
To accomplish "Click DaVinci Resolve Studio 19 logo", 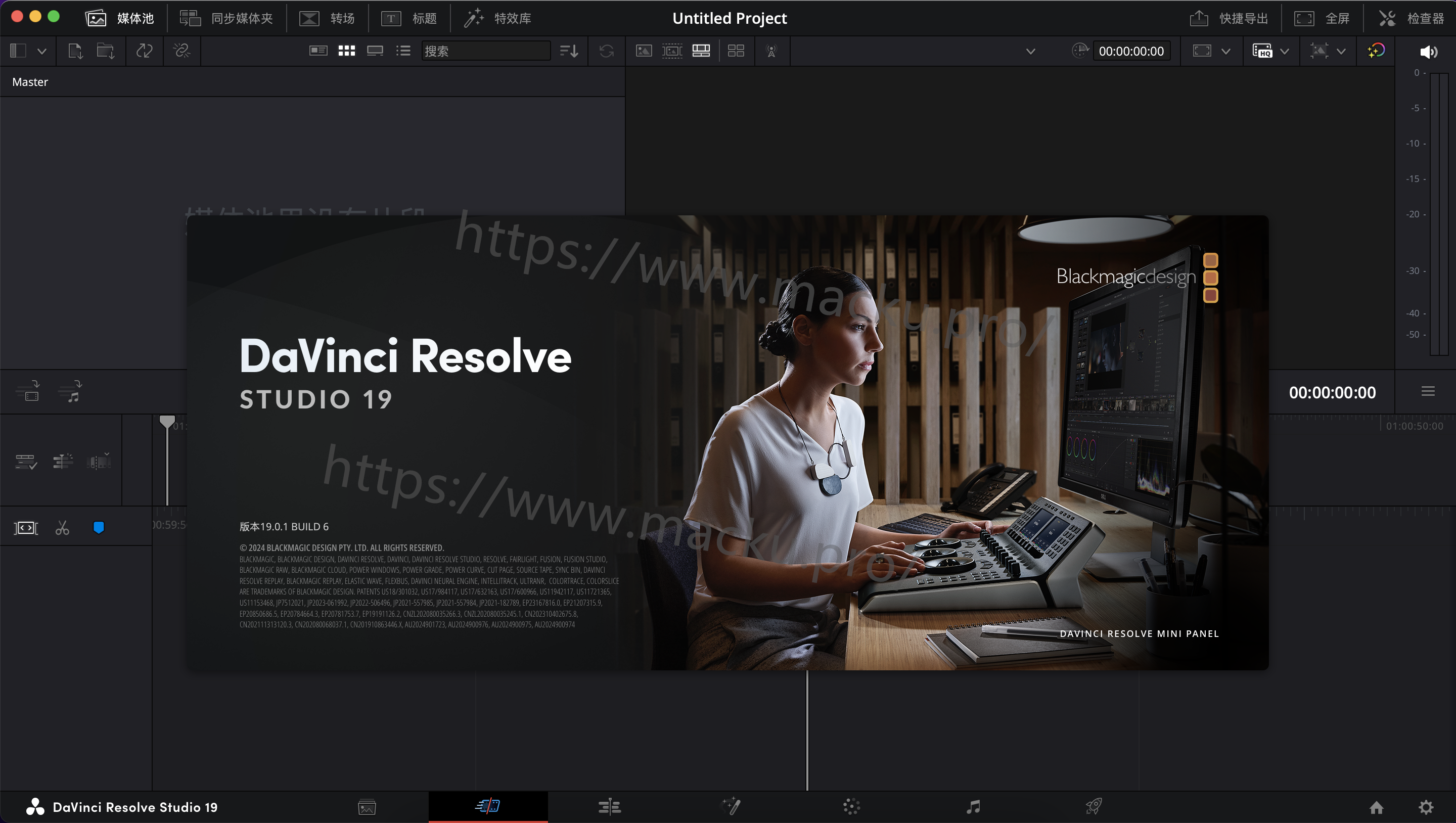I will coord(121,807).
